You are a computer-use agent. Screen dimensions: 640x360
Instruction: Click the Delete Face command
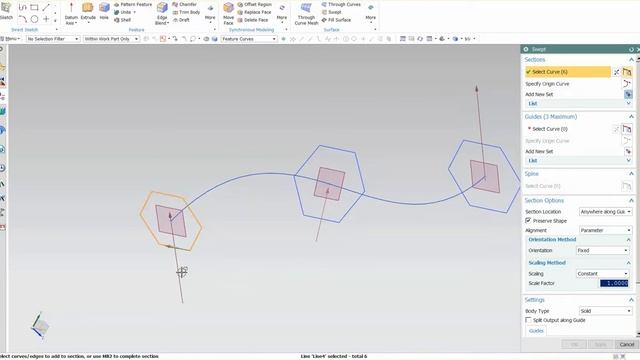(252, 20)
